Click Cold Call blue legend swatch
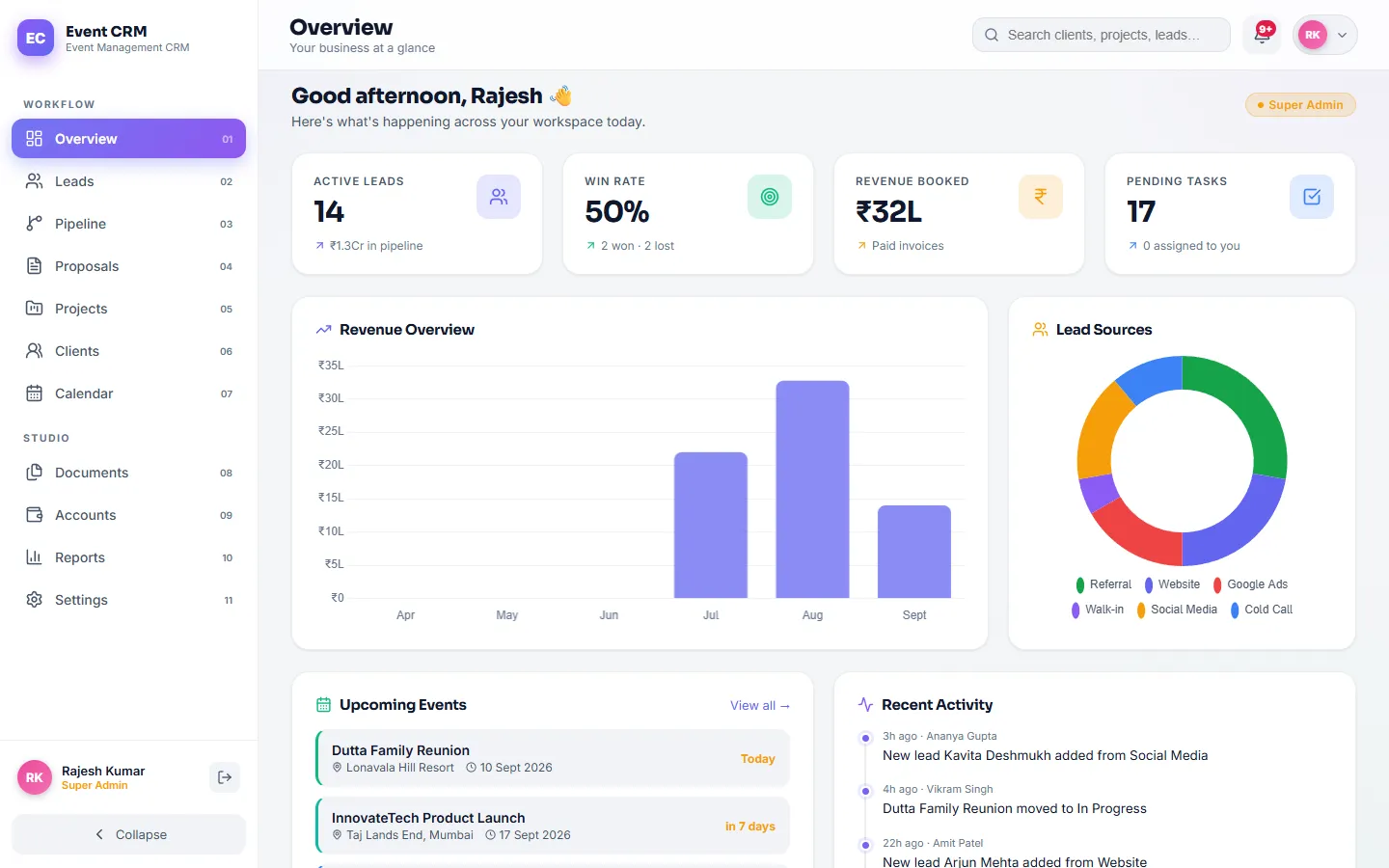The width and height of the screenshot is (1389, 868). click(x=1235, y=610)
